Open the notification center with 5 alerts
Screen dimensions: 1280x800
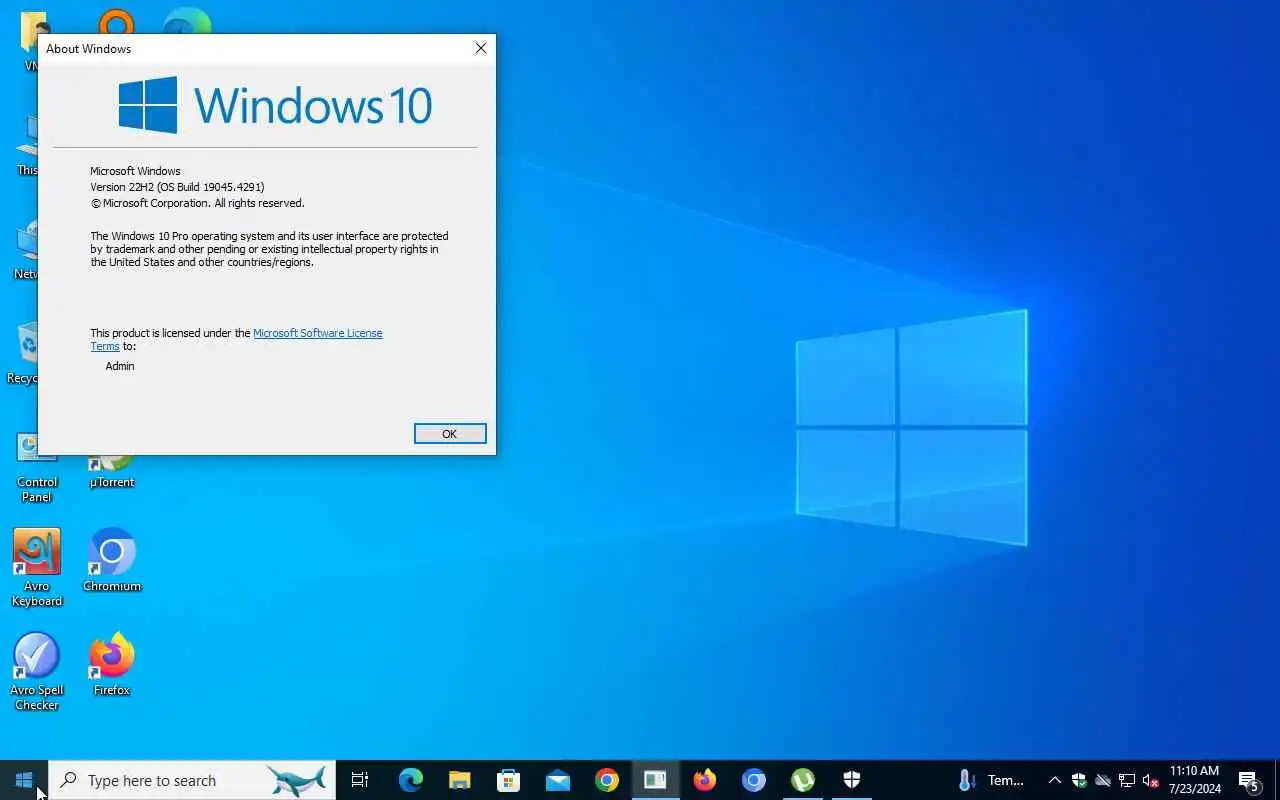point(1249,780)
